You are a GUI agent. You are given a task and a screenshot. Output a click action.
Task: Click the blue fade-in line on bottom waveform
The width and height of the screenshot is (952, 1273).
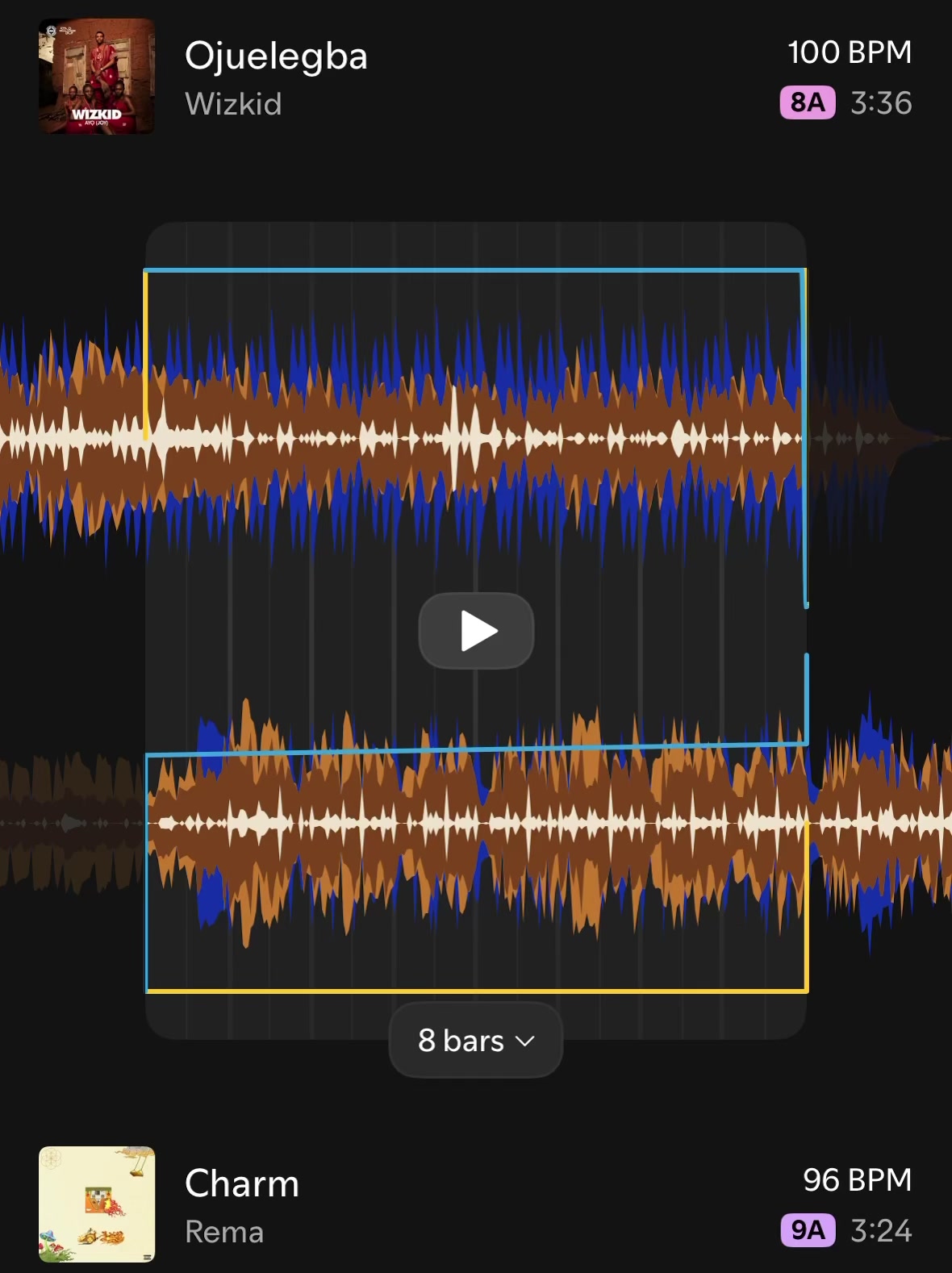pos(476,749)
